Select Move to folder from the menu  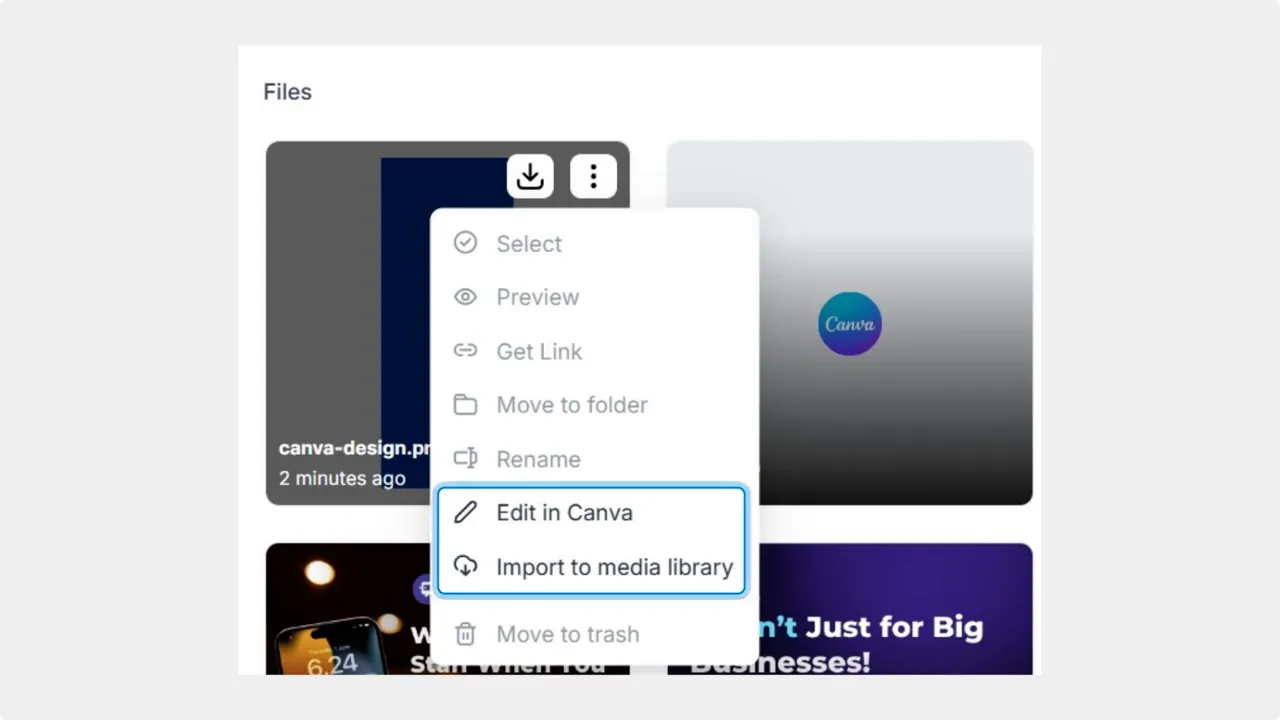572,404
